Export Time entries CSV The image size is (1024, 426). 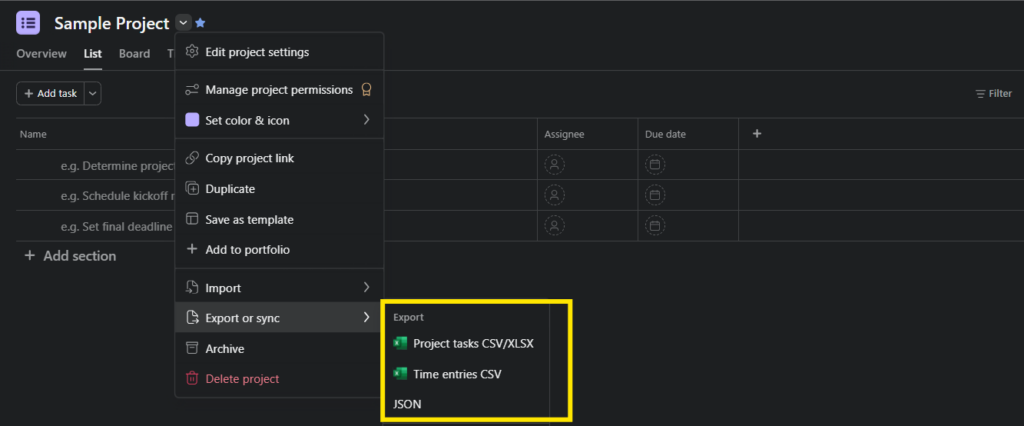[x=456, y=374]
